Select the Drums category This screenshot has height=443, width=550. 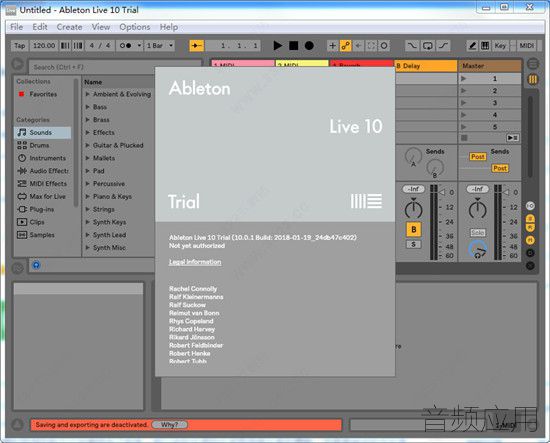[x=42, y=145]
